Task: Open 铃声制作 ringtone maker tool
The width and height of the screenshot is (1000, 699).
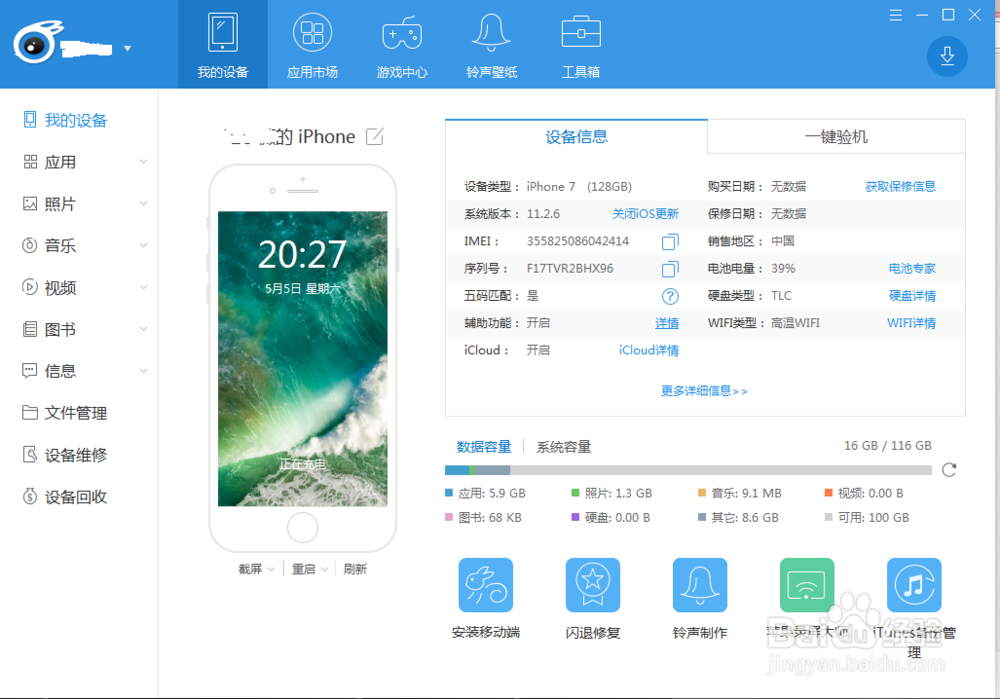Action: click(x=700, y=598)
